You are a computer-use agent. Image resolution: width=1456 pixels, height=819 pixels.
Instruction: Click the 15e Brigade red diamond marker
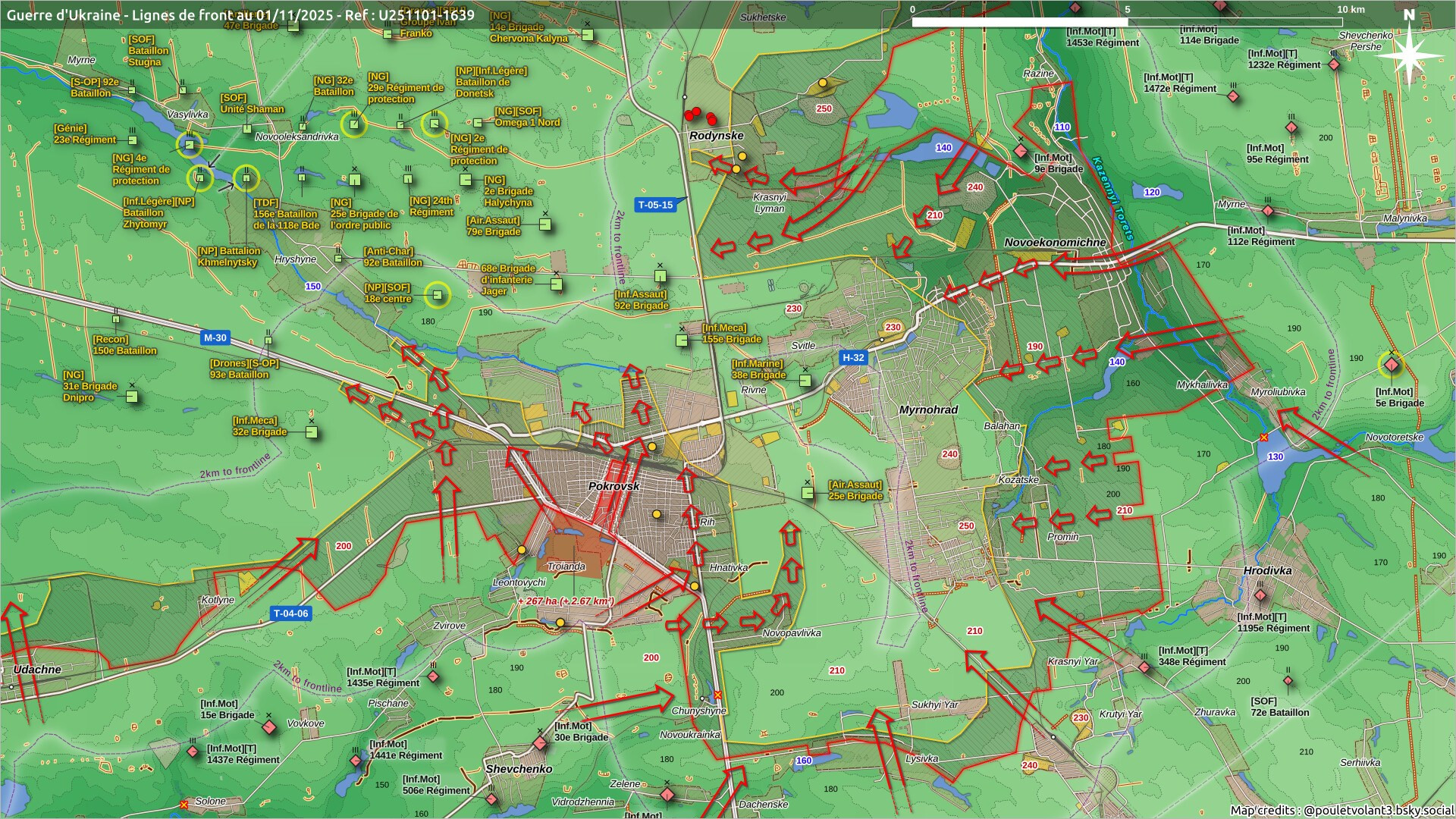click(x=268, y=727)
